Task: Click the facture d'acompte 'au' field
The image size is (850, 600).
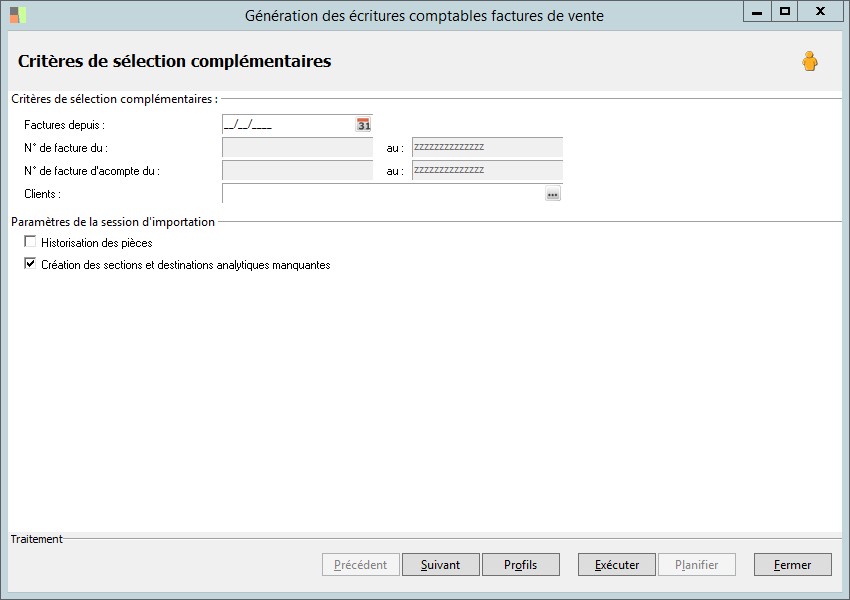Action: (x=487, y=171)
